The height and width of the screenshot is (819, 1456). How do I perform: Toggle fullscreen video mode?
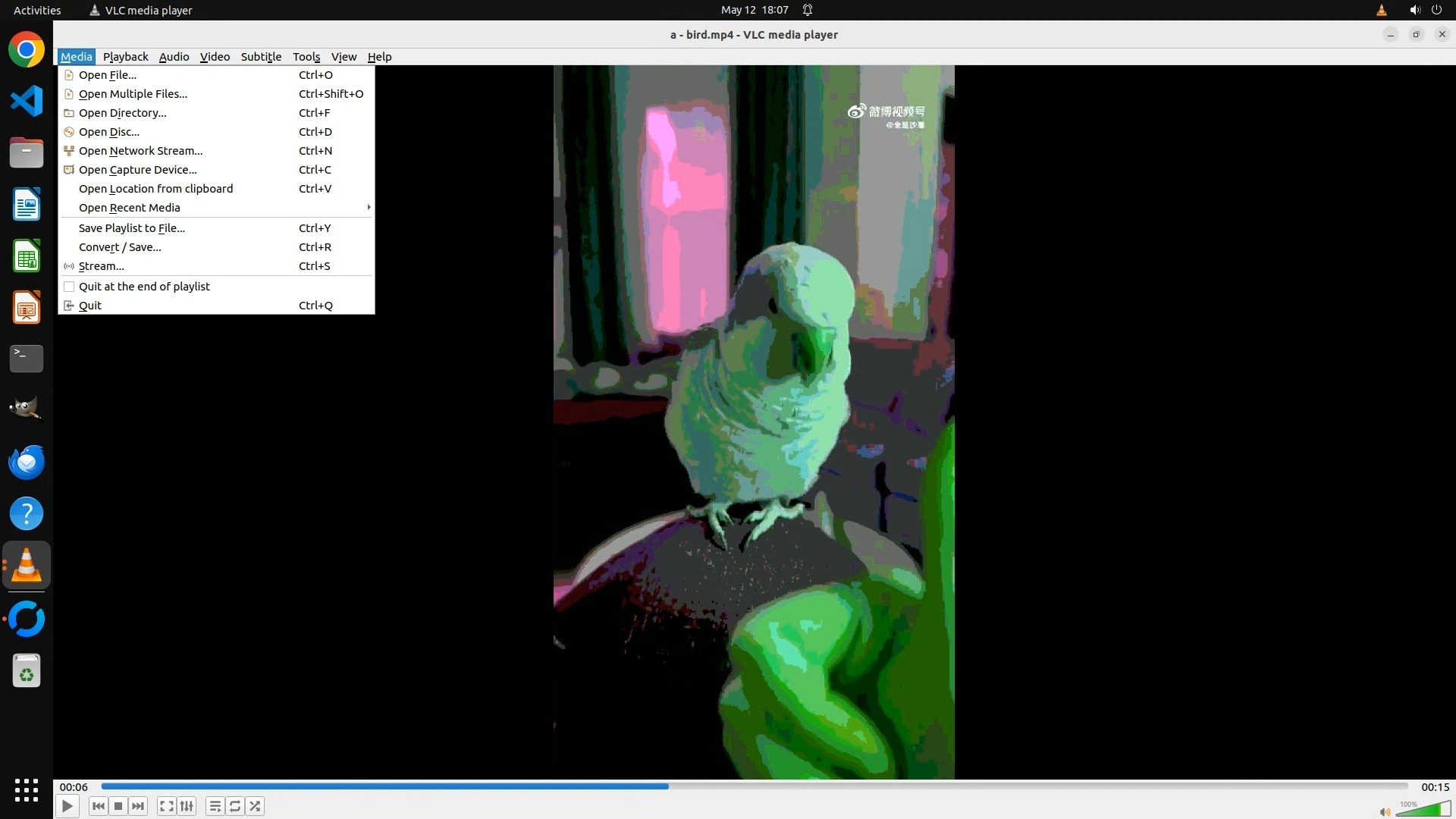point(167,806)
